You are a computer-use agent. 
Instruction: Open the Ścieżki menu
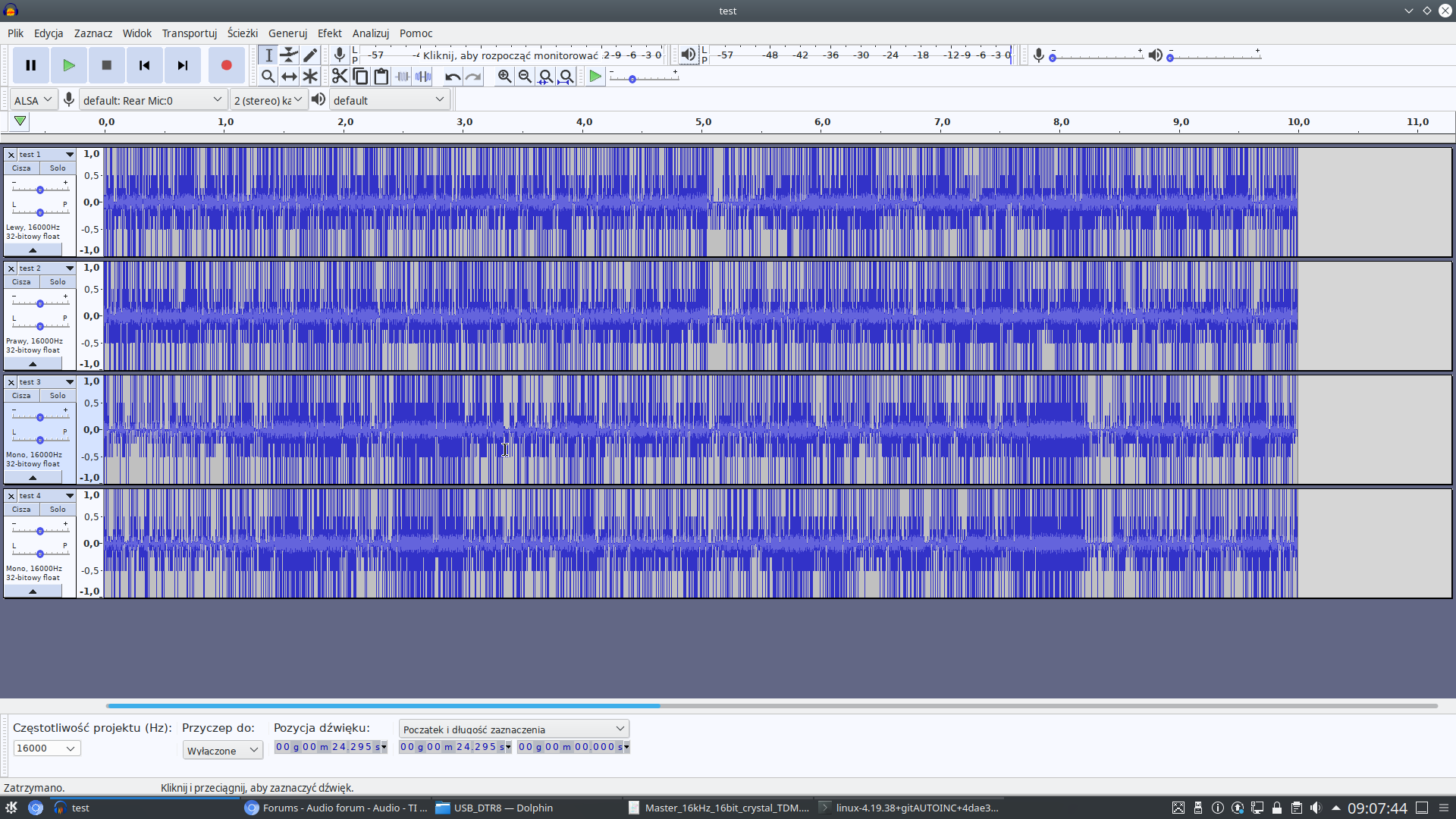242,33
